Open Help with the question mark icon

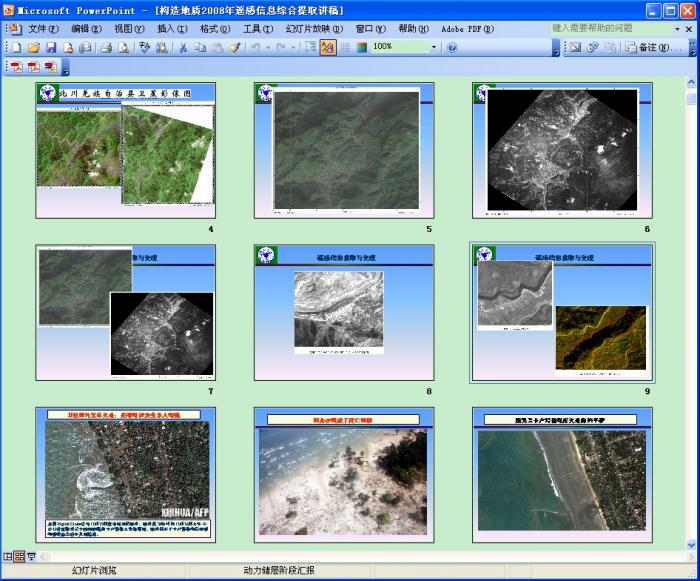click(452, 47)
